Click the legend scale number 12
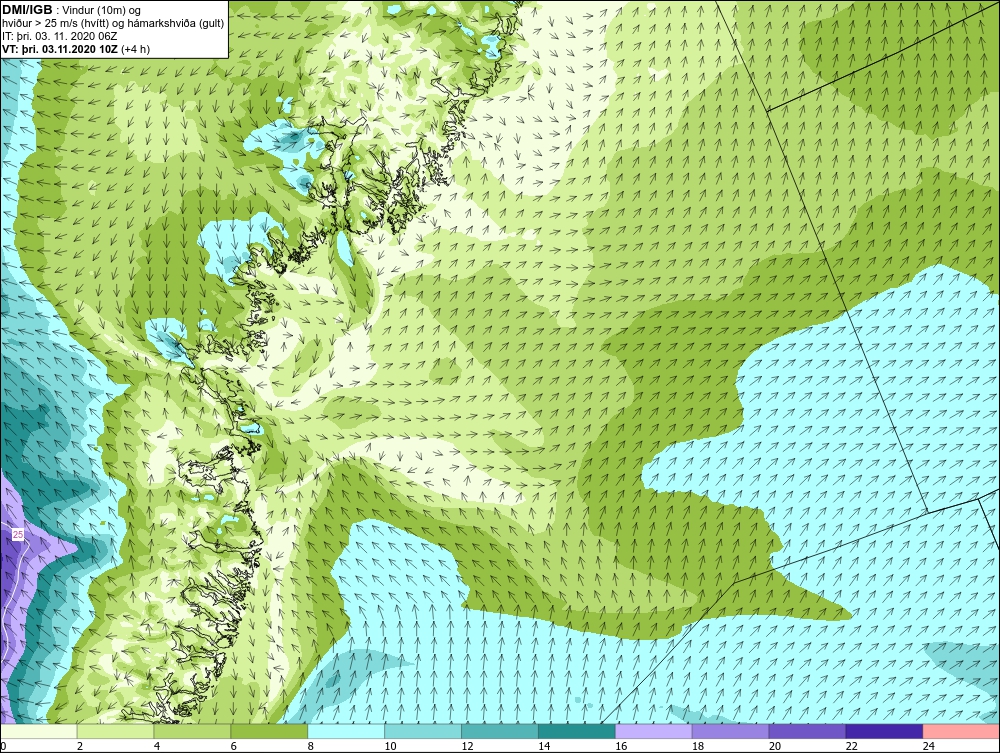Viewport: 1000px width, 753px height. 467,746
